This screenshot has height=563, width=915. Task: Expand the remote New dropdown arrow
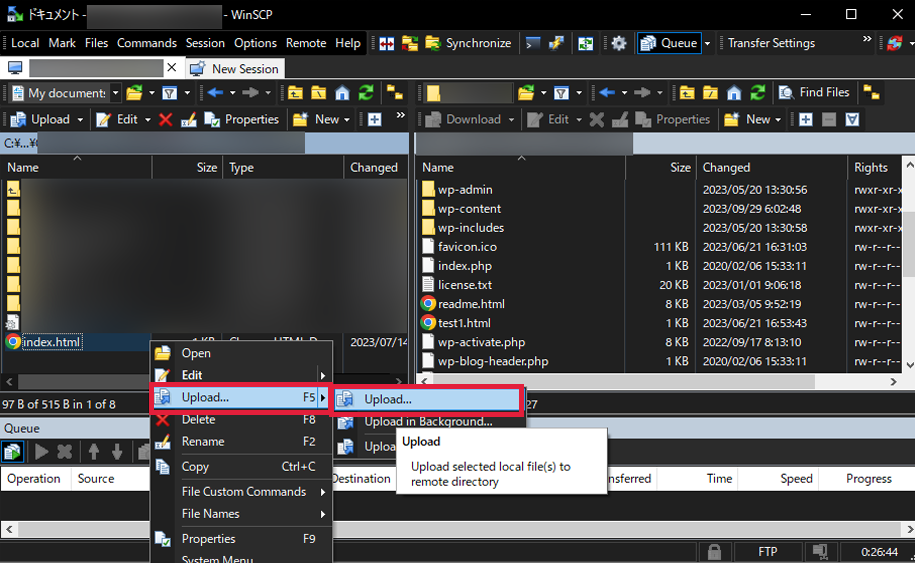[x=778, y=120]
